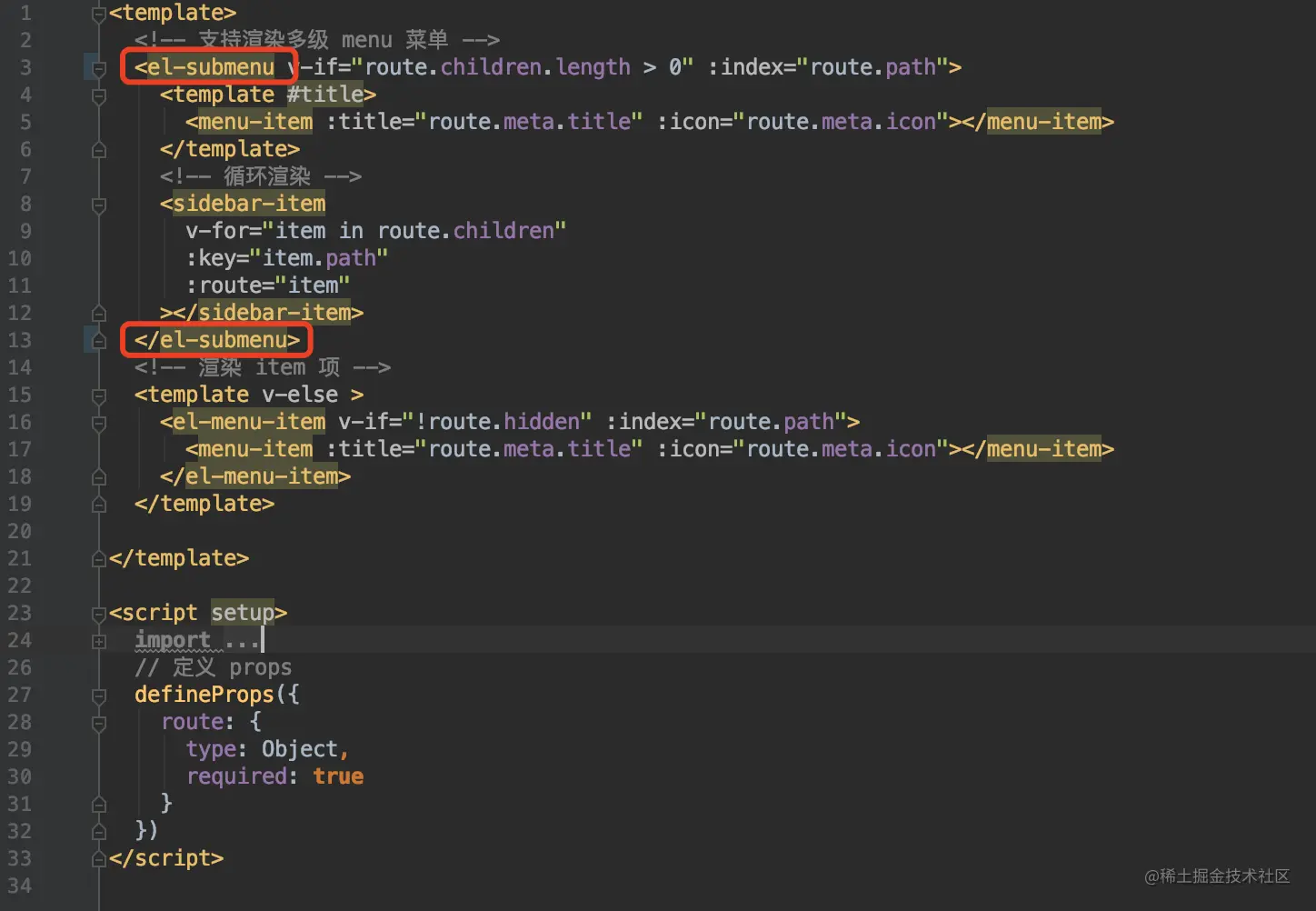Click the comment '渲染 item 项' on line 14

[x=269, y=367]
